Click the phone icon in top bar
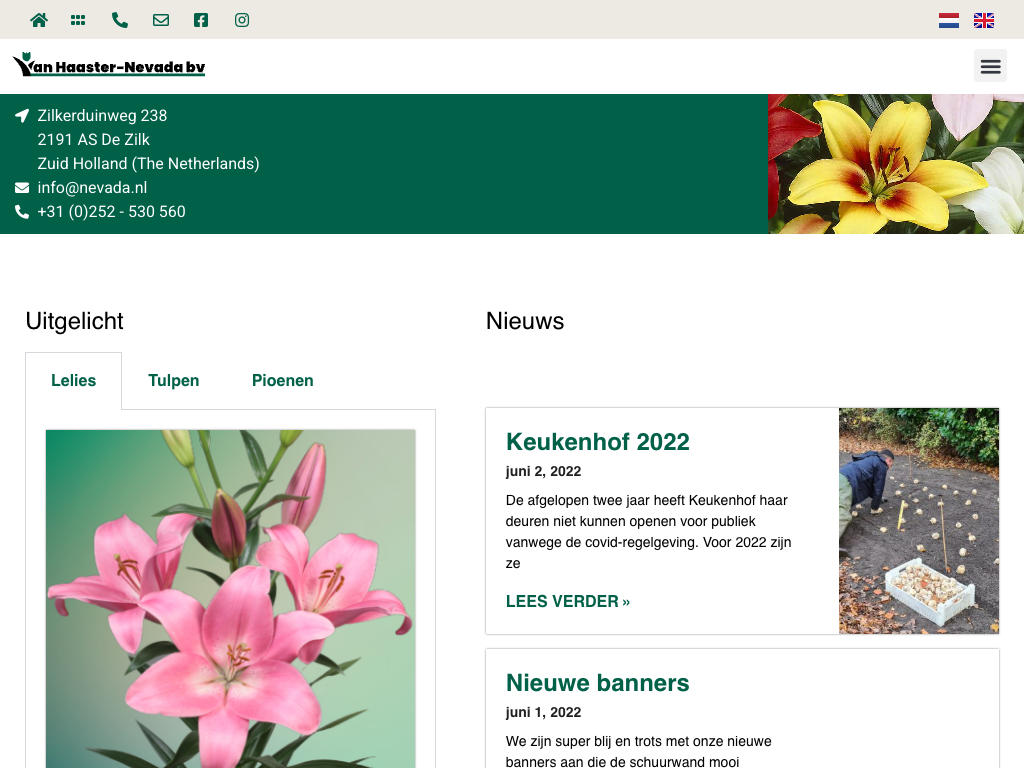This screenshot has width=1024, height=768. (x=120, y=20)
